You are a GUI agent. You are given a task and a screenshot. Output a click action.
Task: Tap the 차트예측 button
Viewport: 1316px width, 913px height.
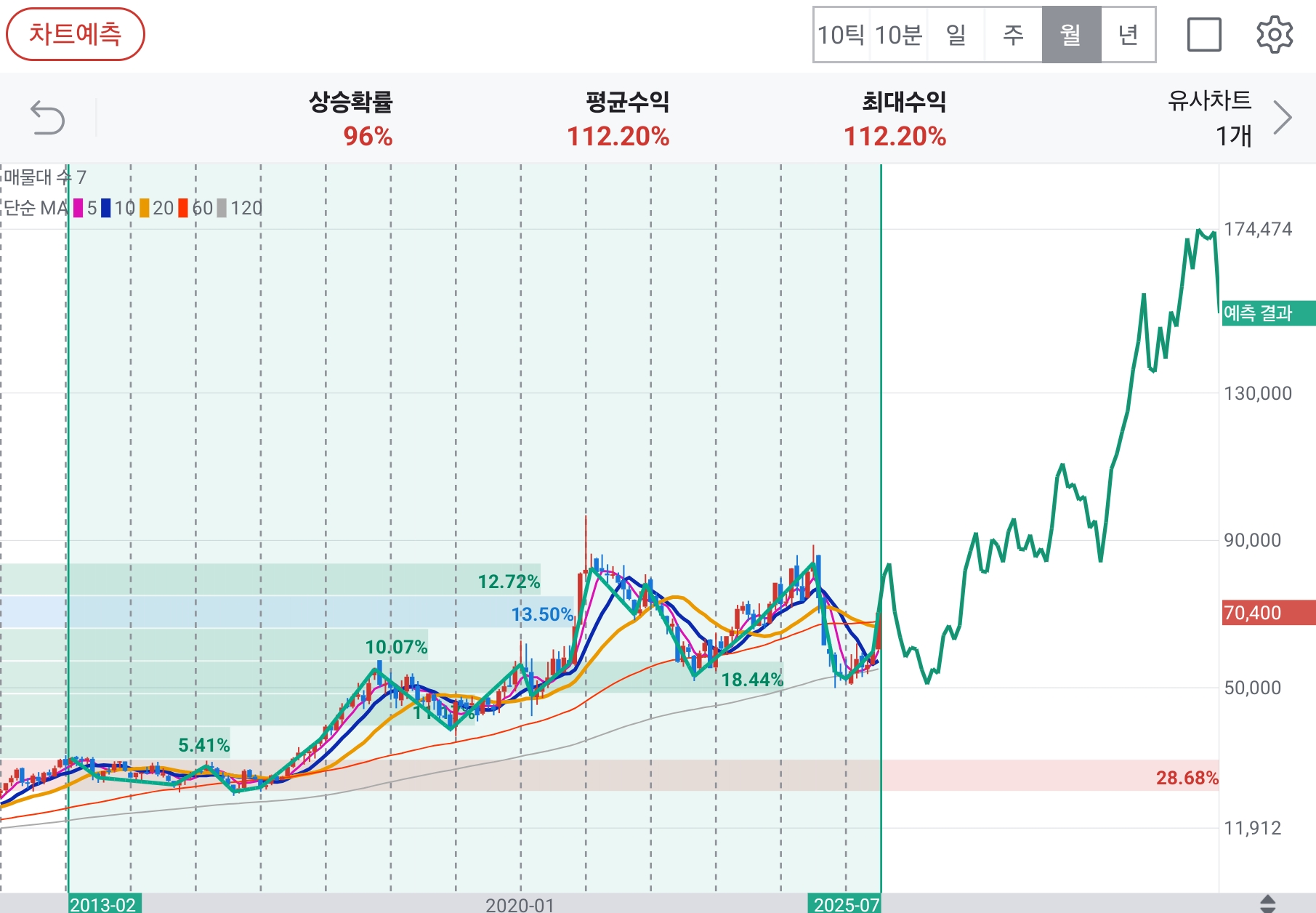click(x=76, y=34)
